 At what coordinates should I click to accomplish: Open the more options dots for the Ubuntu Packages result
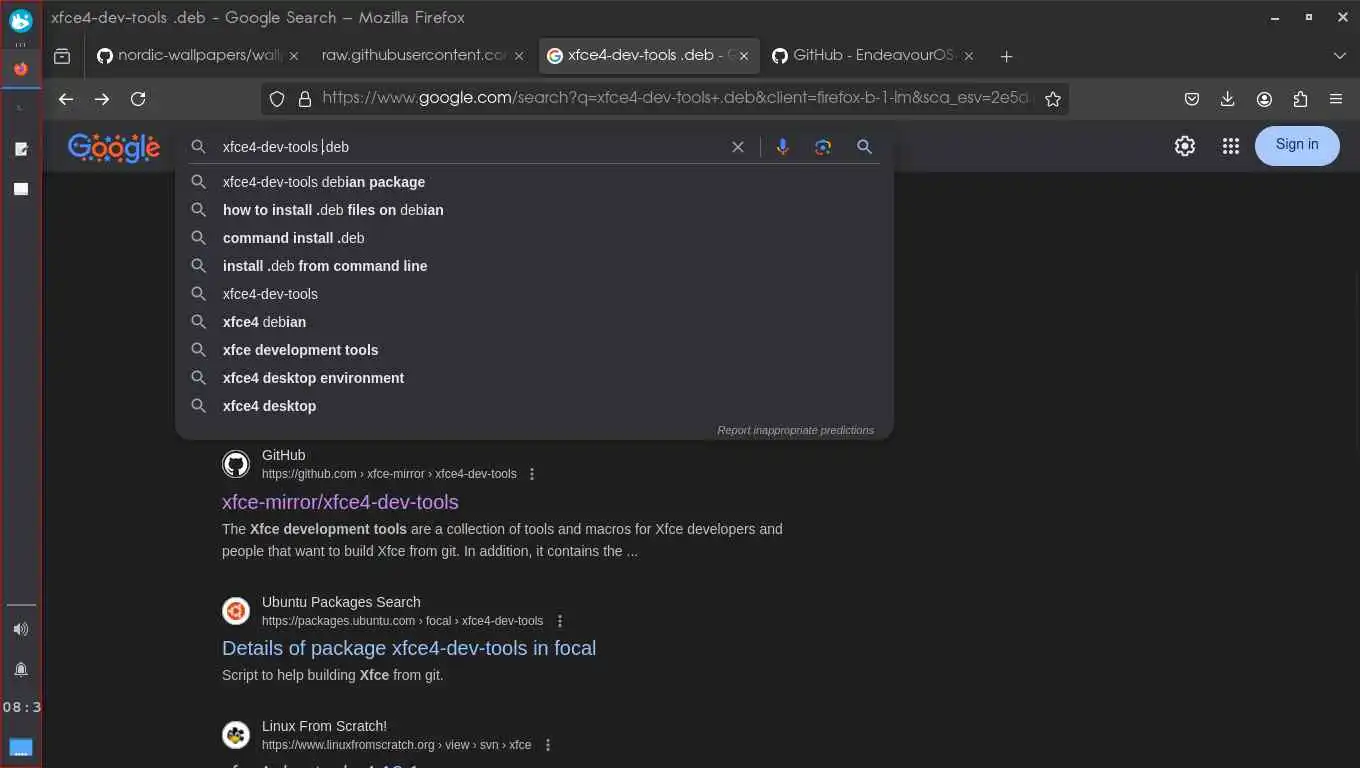pyautogui.click(x=560, y=621)
